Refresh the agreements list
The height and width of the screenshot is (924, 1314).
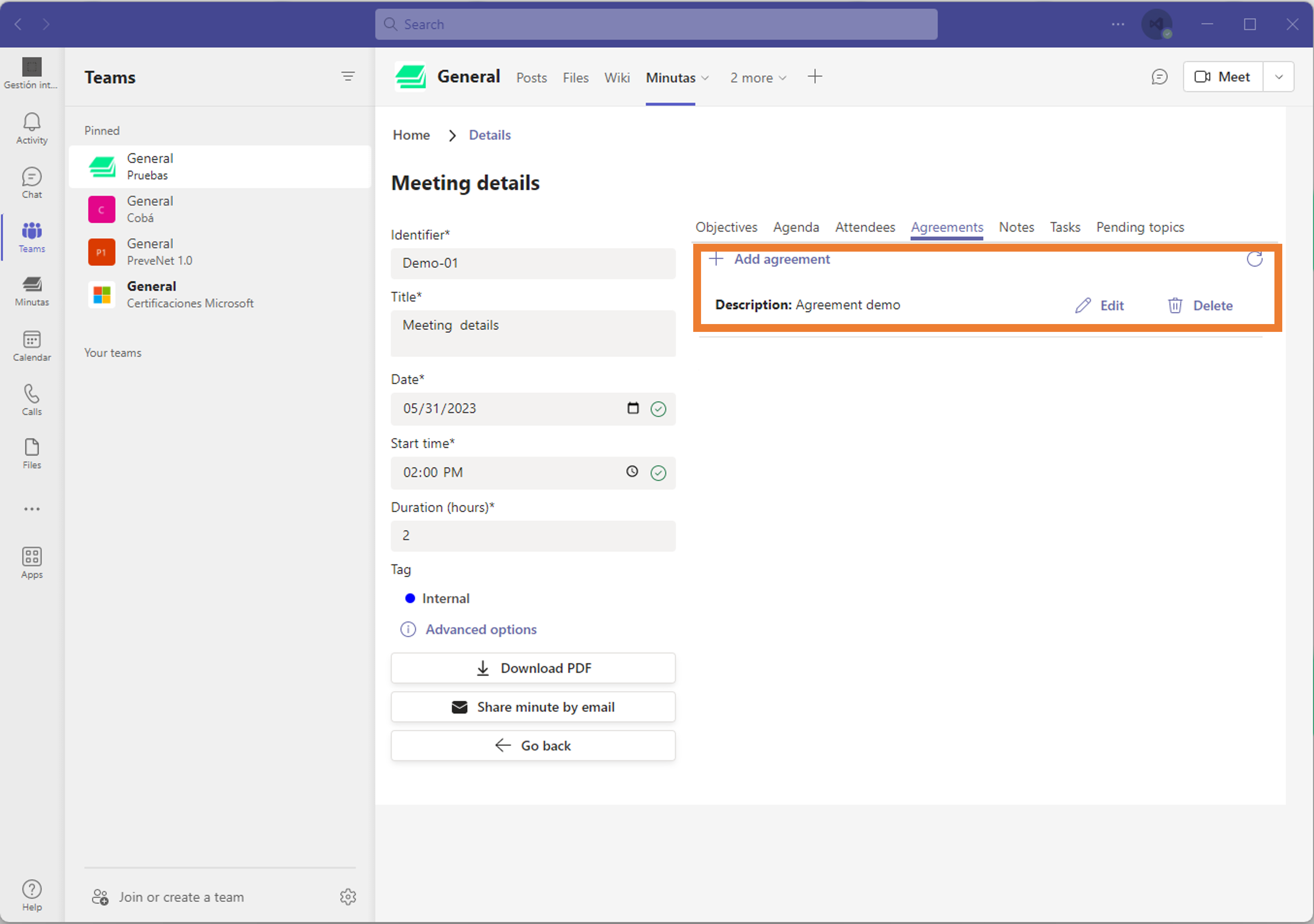point(1254,259)
